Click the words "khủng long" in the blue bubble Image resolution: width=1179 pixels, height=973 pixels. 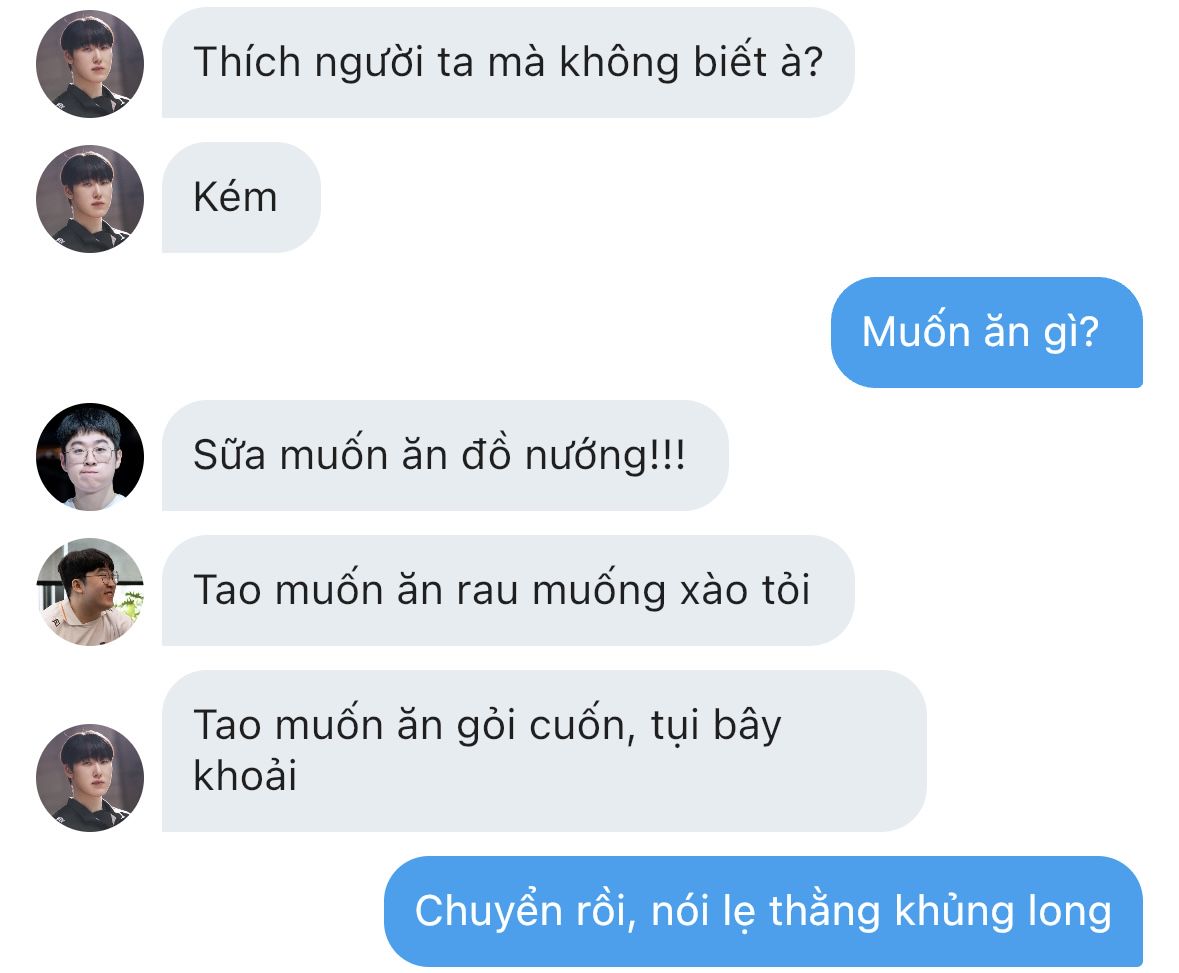click(1003, 913)
